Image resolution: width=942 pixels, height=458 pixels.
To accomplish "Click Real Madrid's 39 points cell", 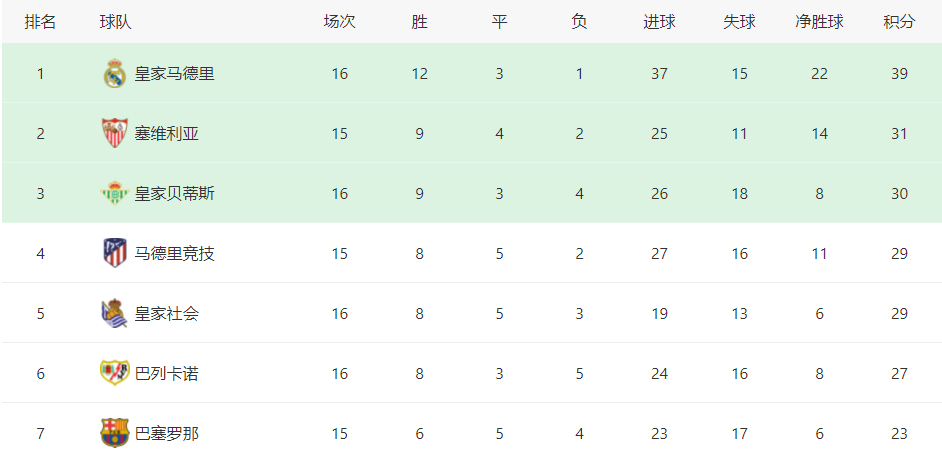I will (899, 74).
